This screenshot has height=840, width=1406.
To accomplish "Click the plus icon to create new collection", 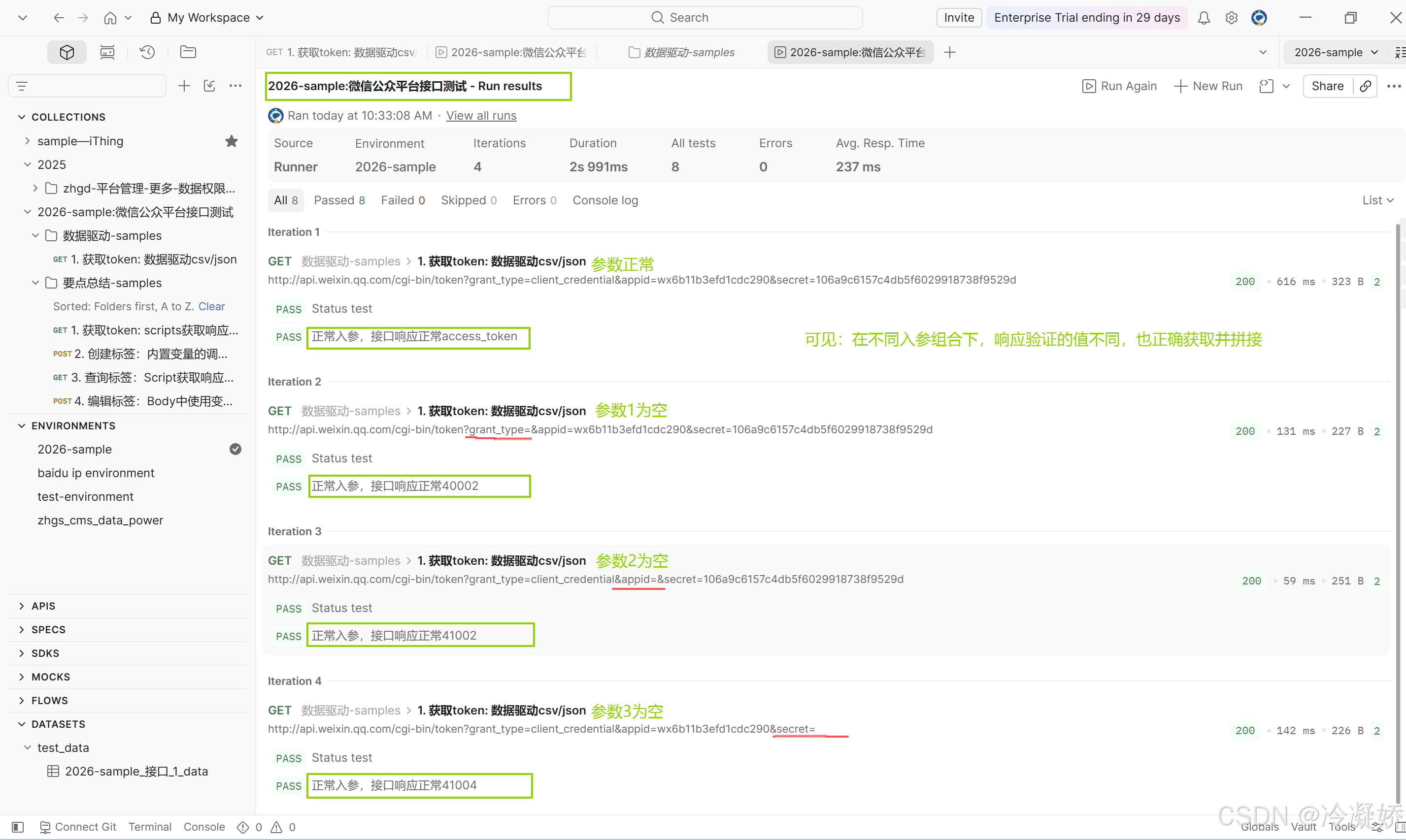I will (184, 86).
